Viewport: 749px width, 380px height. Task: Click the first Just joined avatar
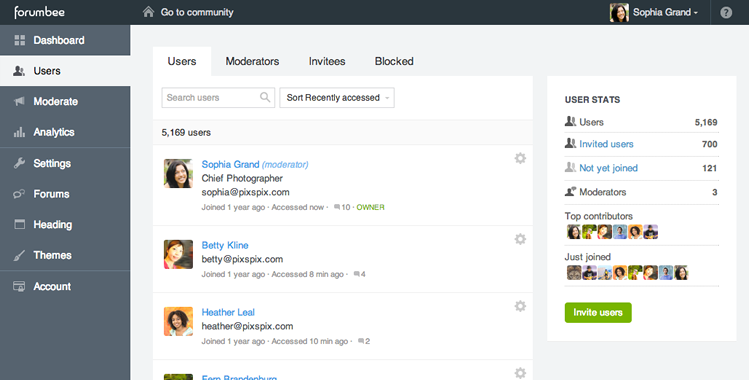pos(574,273)
